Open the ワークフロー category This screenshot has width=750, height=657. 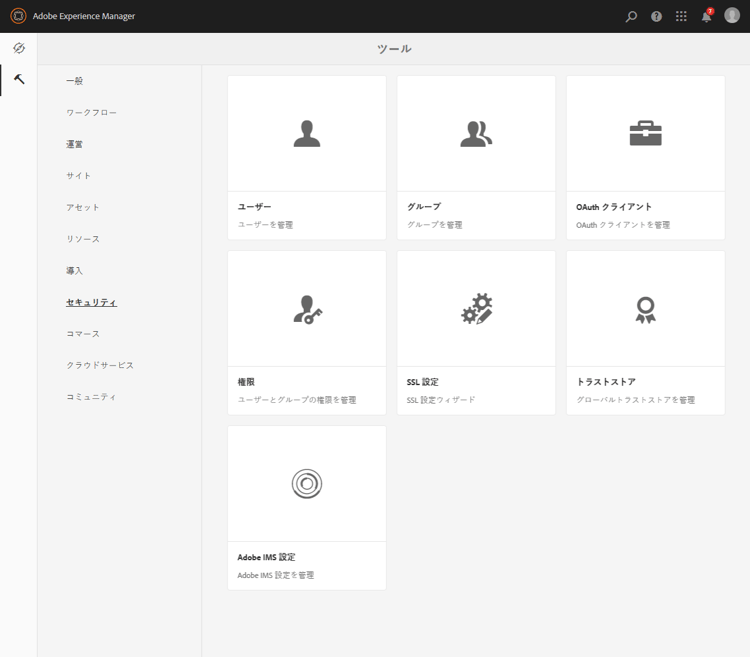click(91, 112)
